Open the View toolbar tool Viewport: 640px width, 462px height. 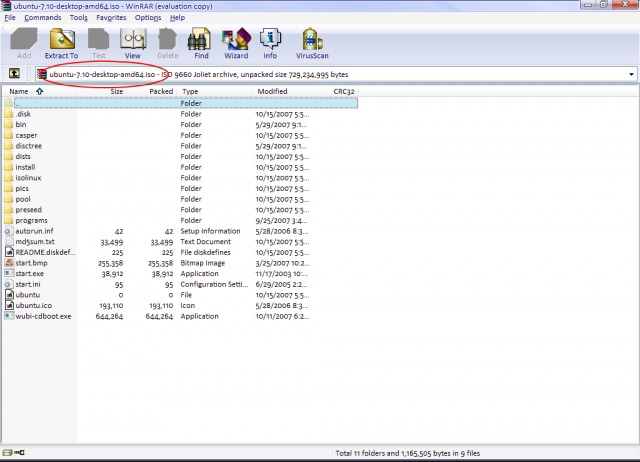[x=132, y=44]
